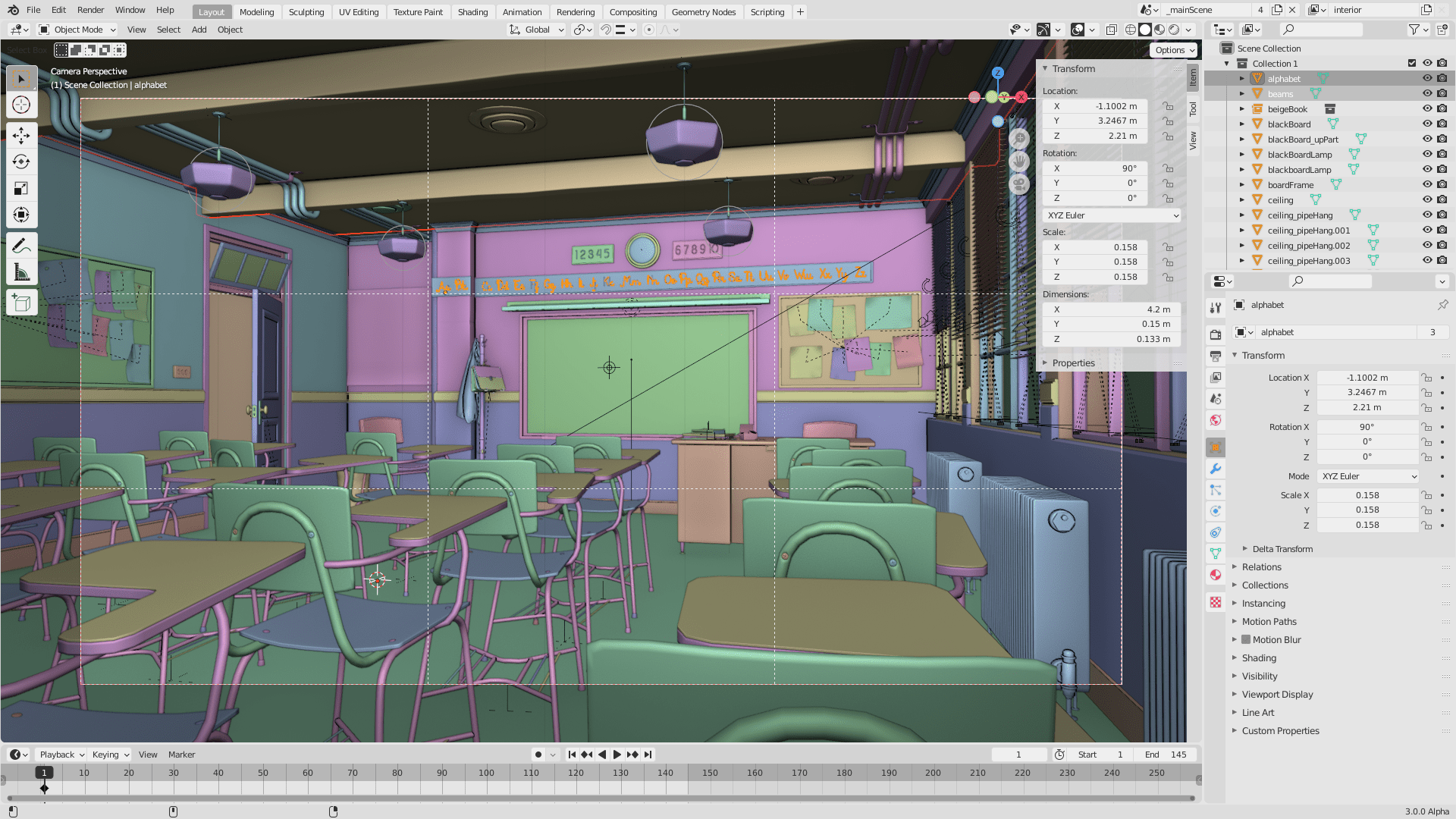Image resolution: width=1456 pixels, height=819 pixels.
Task: Select the Measure tool
Action: pos(21,270)
